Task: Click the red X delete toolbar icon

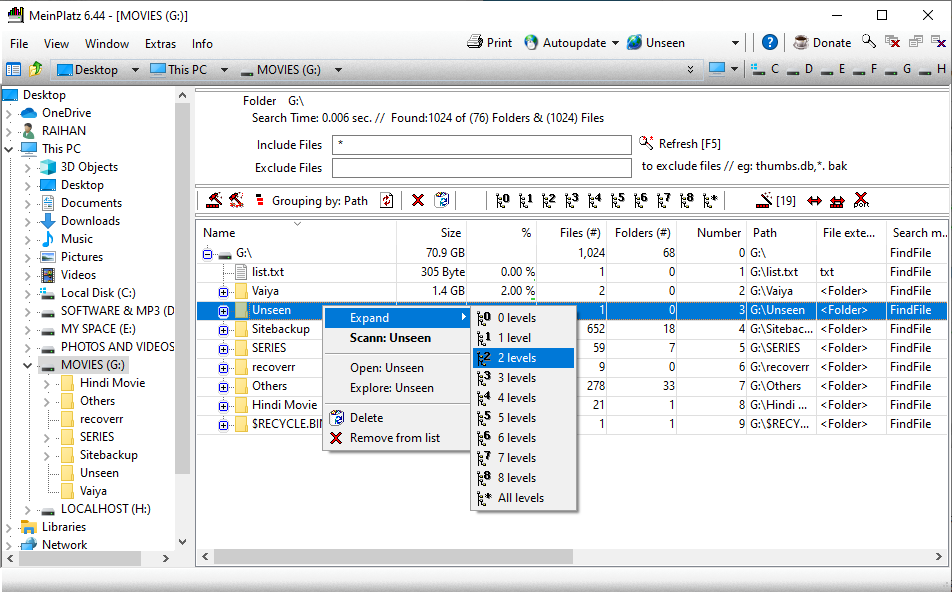Action: point(418,200)
